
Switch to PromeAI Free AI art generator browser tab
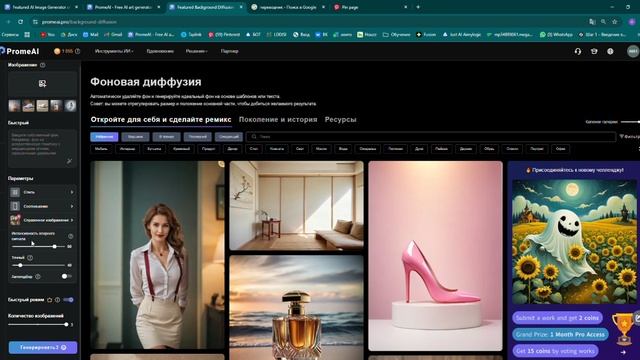point(123,7)
